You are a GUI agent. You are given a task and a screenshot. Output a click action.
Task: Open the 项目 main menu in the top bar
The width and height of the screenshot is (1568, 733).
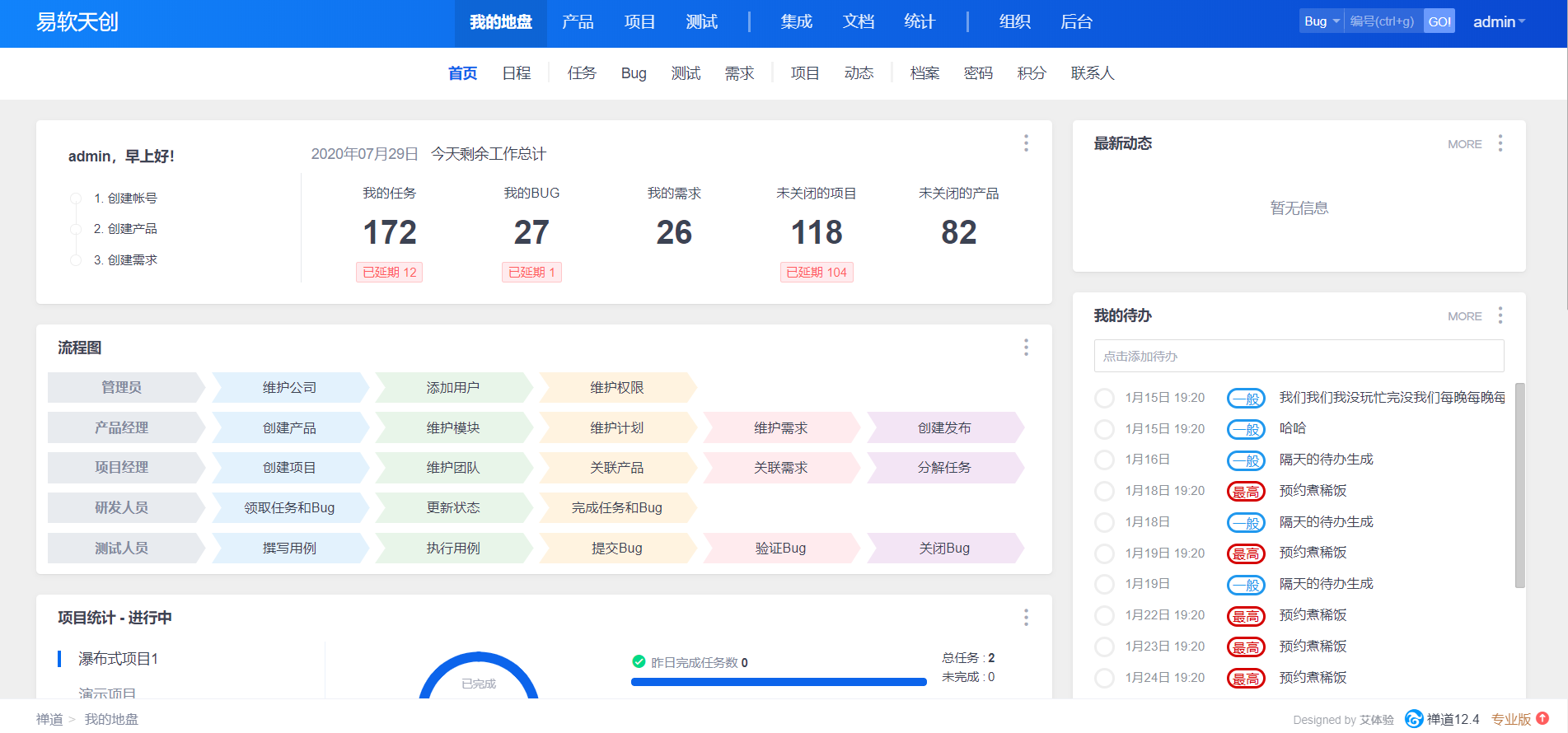(x=639, y=22)
